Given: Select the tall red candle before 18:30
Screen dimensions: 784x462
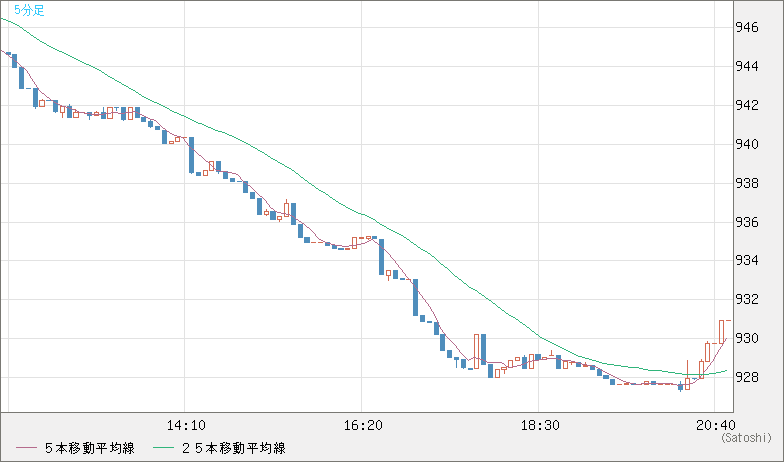Looking at the screenshot, I should 476,352.
